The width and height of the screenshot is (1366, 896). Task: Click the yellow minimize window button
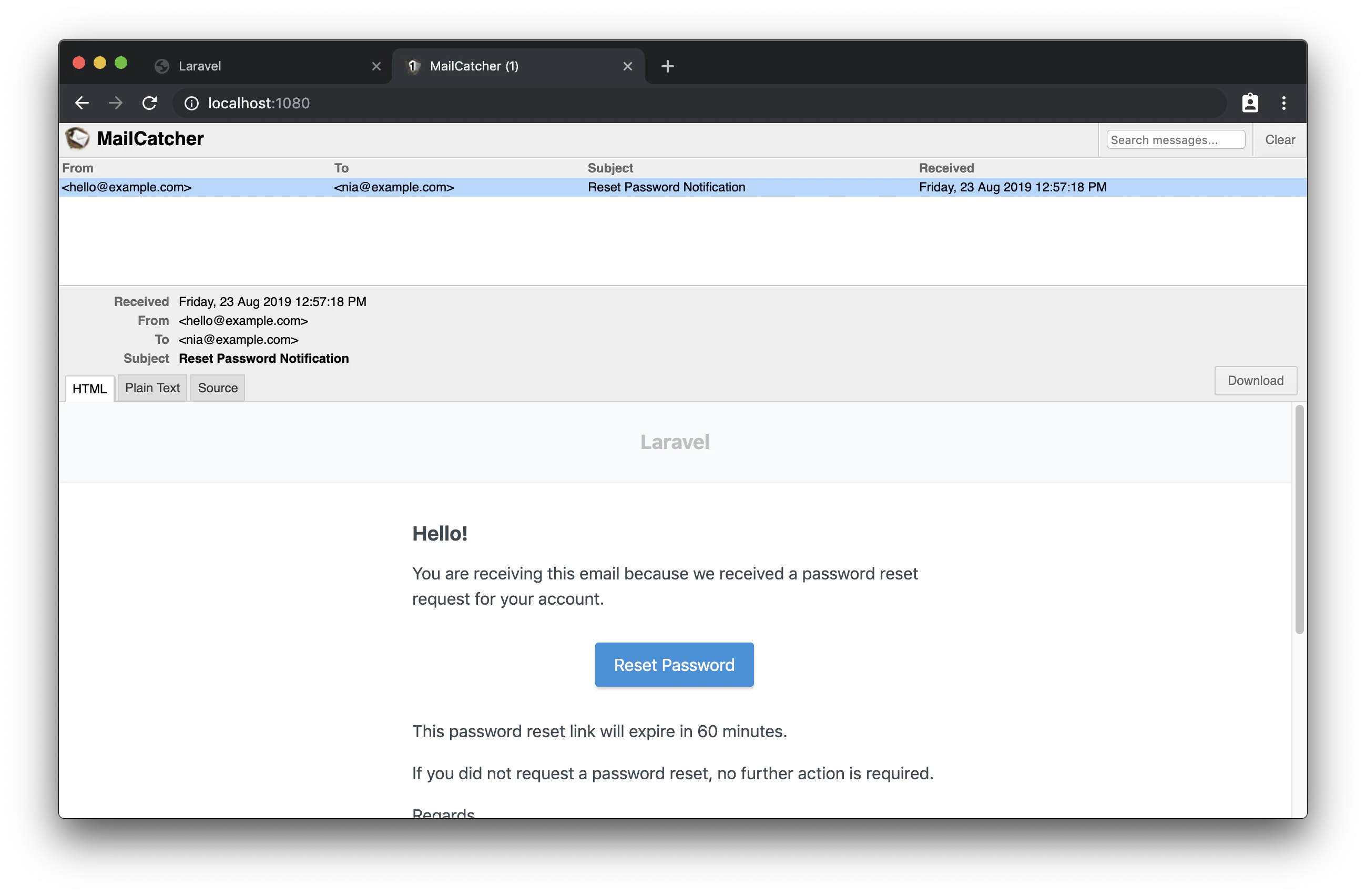point(100,63)
